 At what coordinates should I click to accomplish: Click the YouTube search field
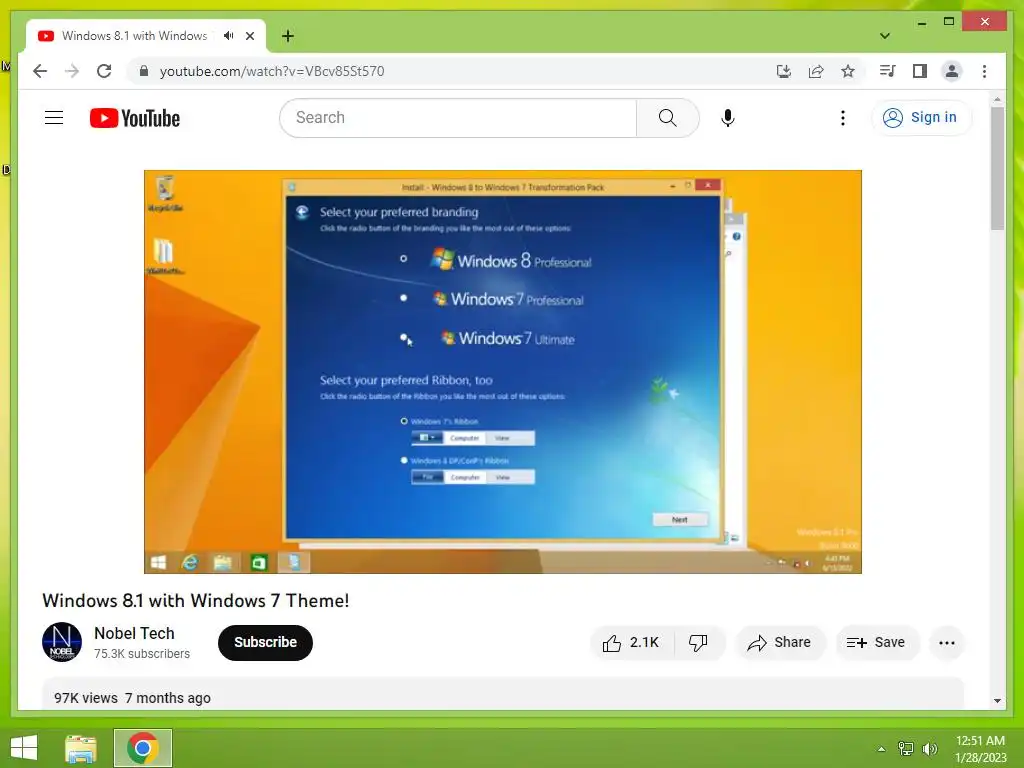pos(458,118)
